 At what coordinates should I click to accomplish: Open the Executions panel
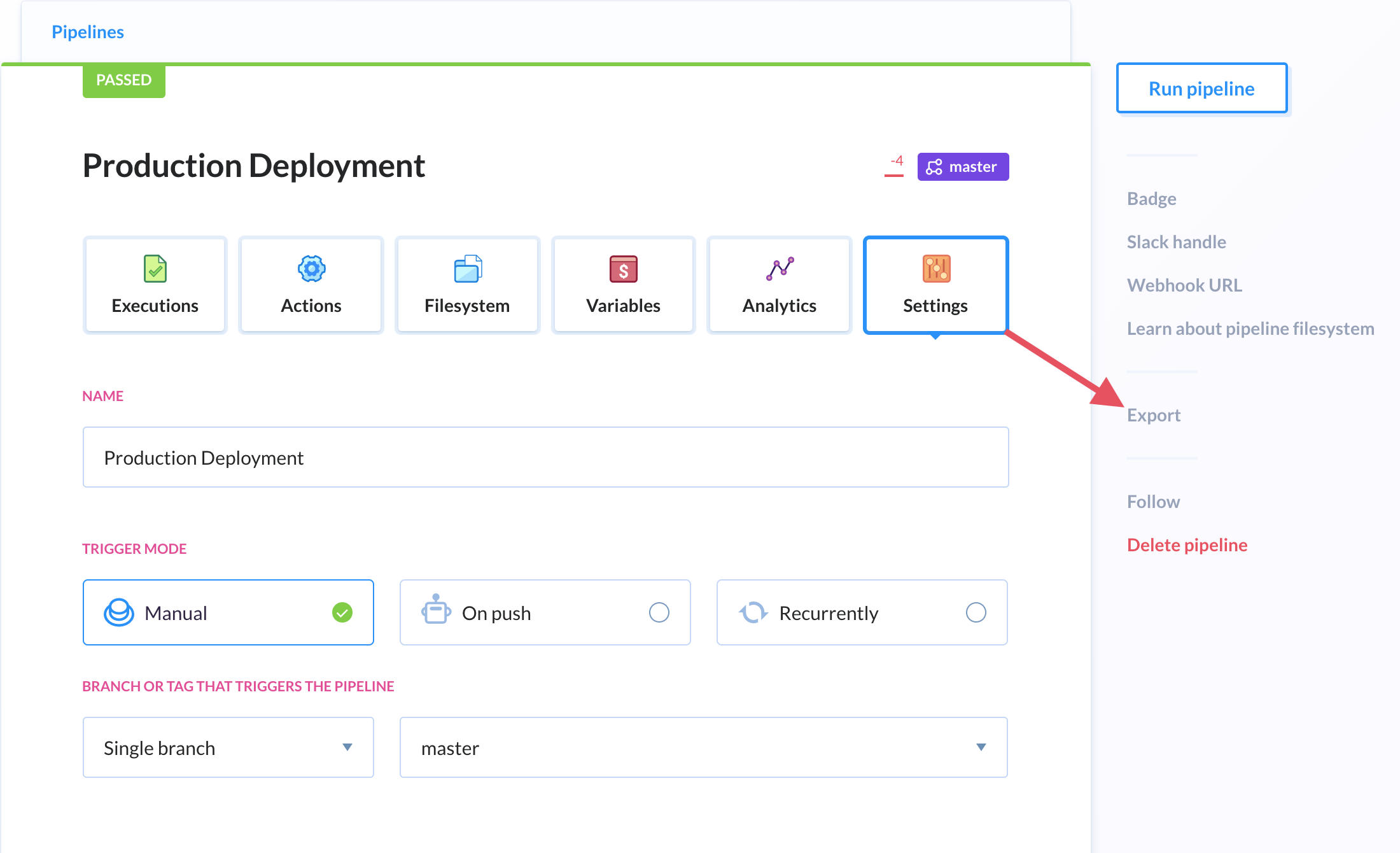(154, 284)
